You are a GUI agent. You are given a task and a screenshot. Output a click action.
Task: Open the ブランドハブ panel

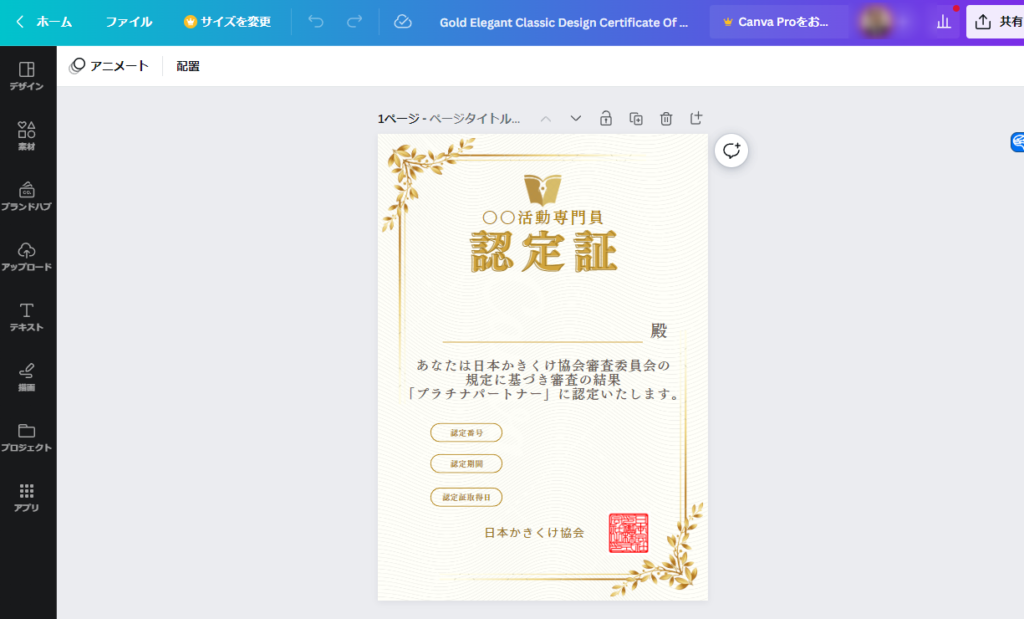coord(27,196)
